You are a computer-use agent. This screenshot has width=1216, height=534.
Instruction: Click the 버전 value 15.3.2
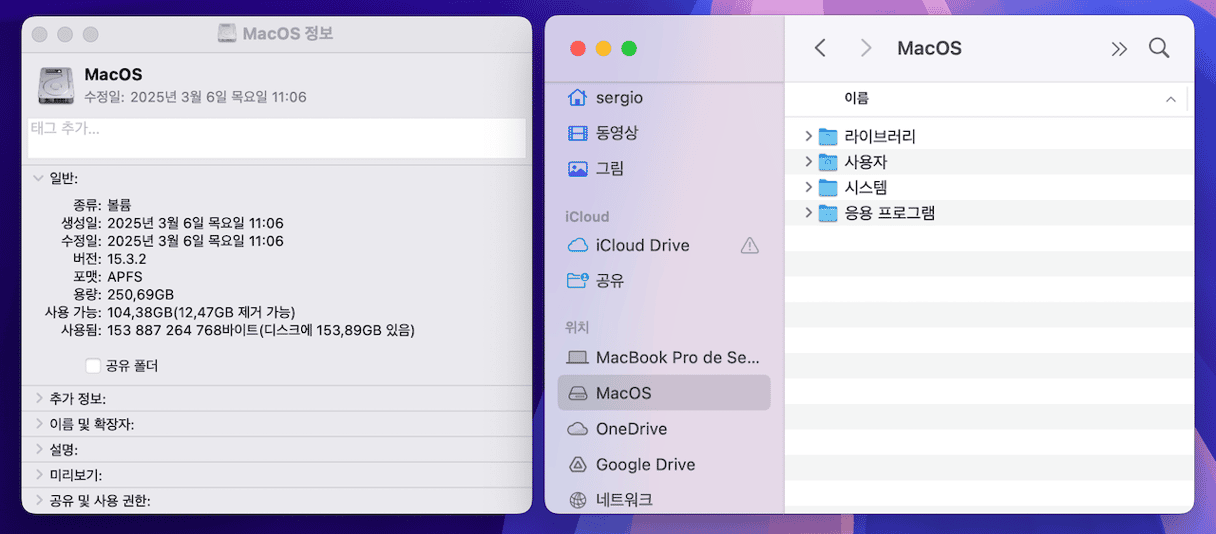(128, 258)
